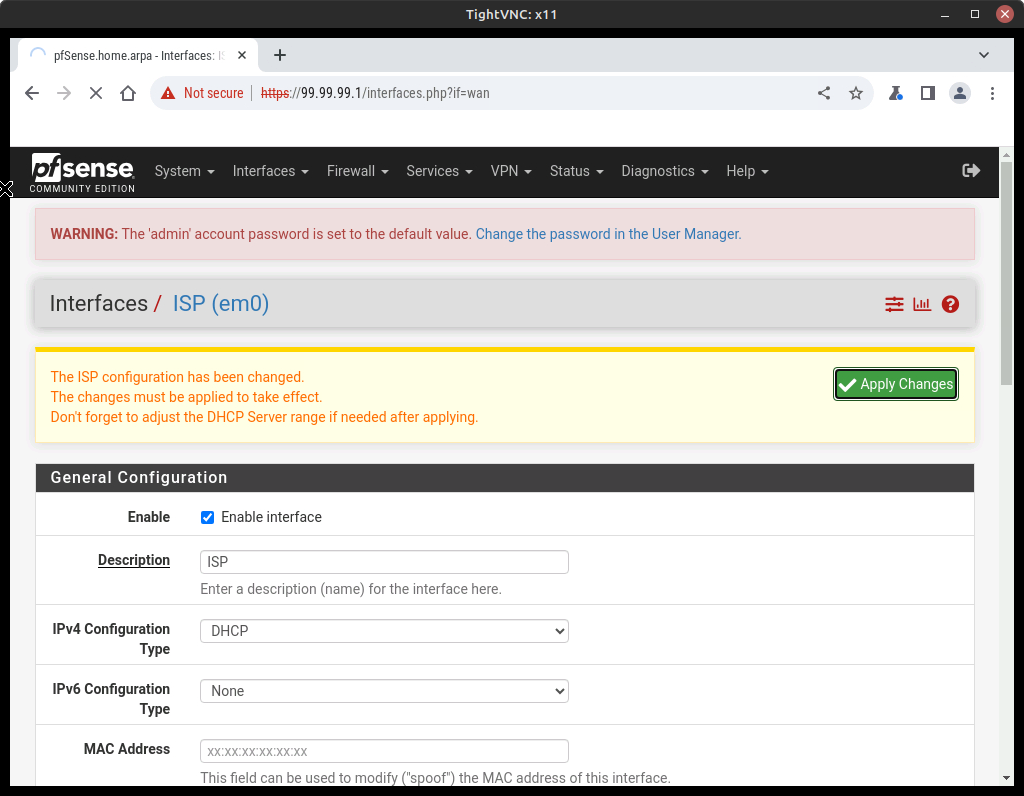The height and width of the screenshot is (796, 1024).
Task: Open related settings sliders icon
Action: tap(894, 304)
